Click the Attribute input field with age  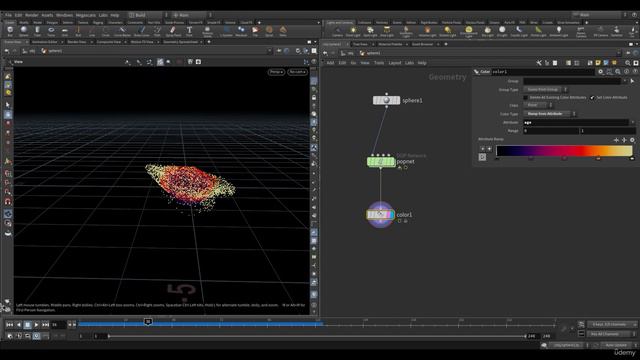(576, 122)
